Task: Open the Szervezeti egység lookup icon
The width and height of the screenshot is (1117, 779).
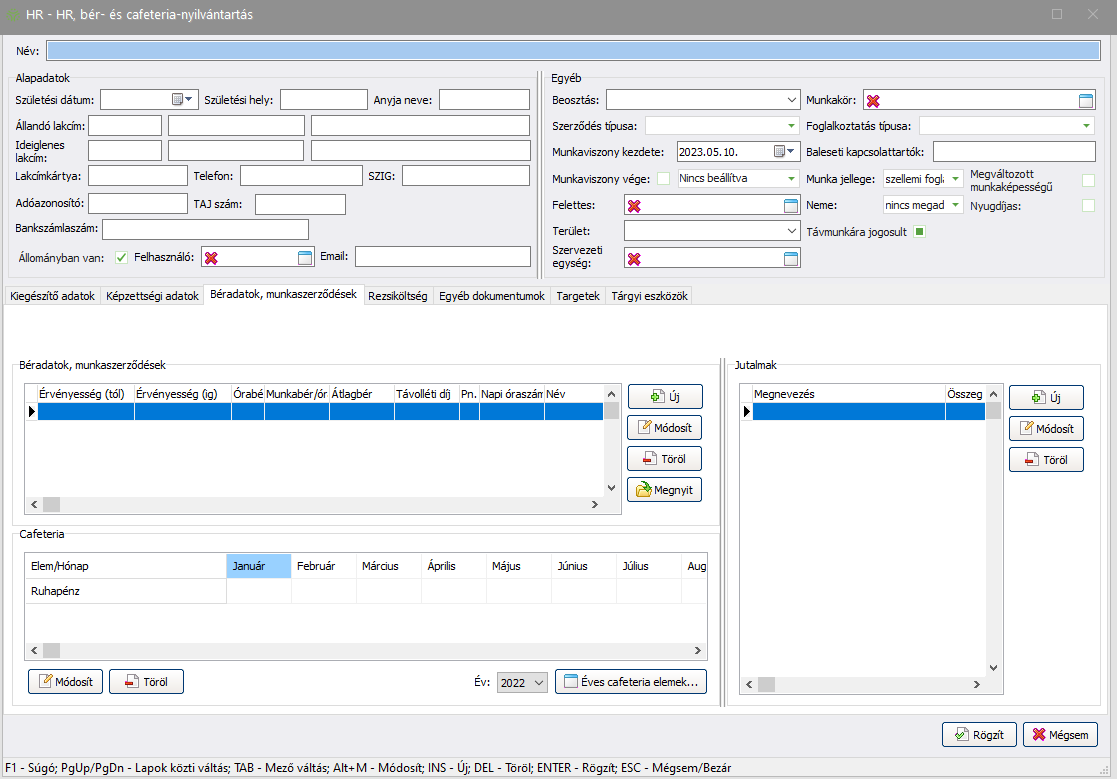Action: click(x=790, y=258)
